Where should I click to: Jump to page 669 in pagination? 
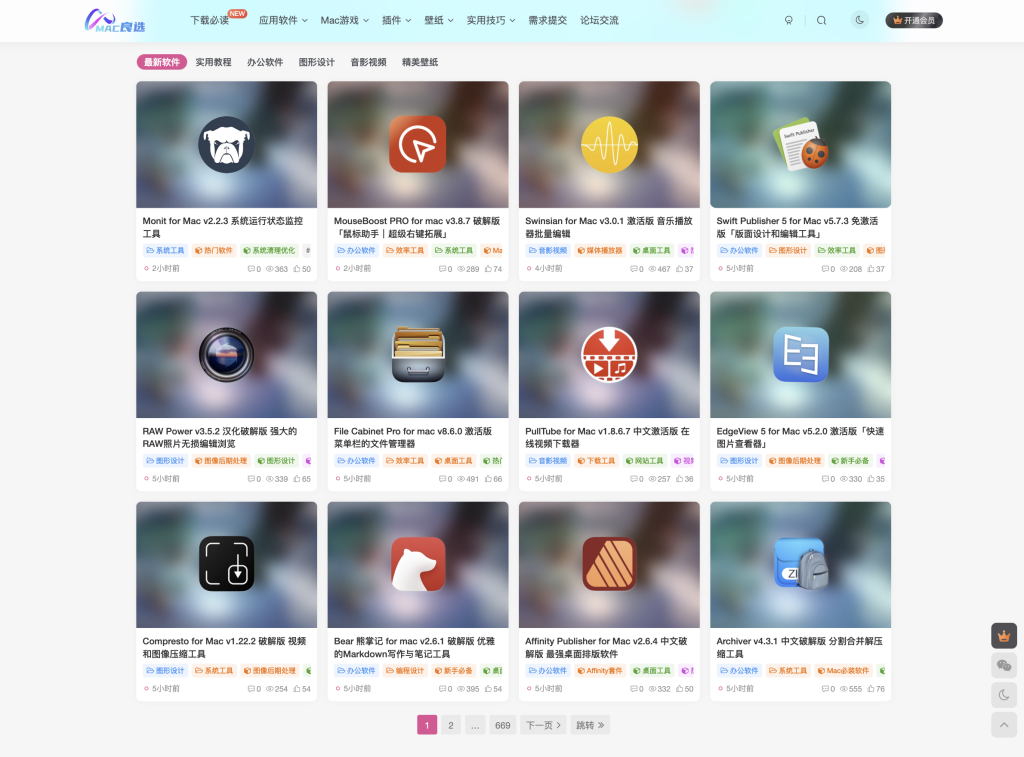503,725
